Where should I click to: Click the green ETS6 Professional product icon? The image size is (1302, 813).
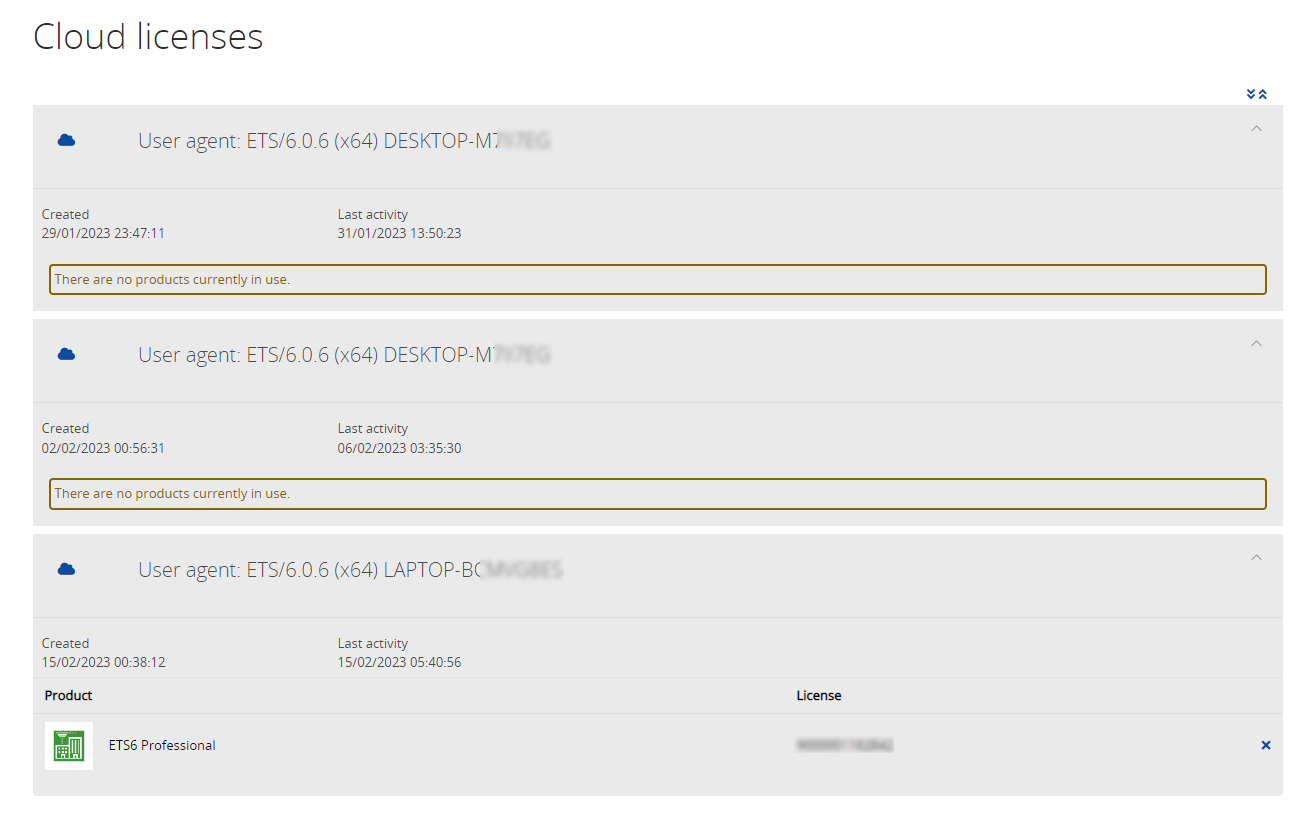click(68, 745)
